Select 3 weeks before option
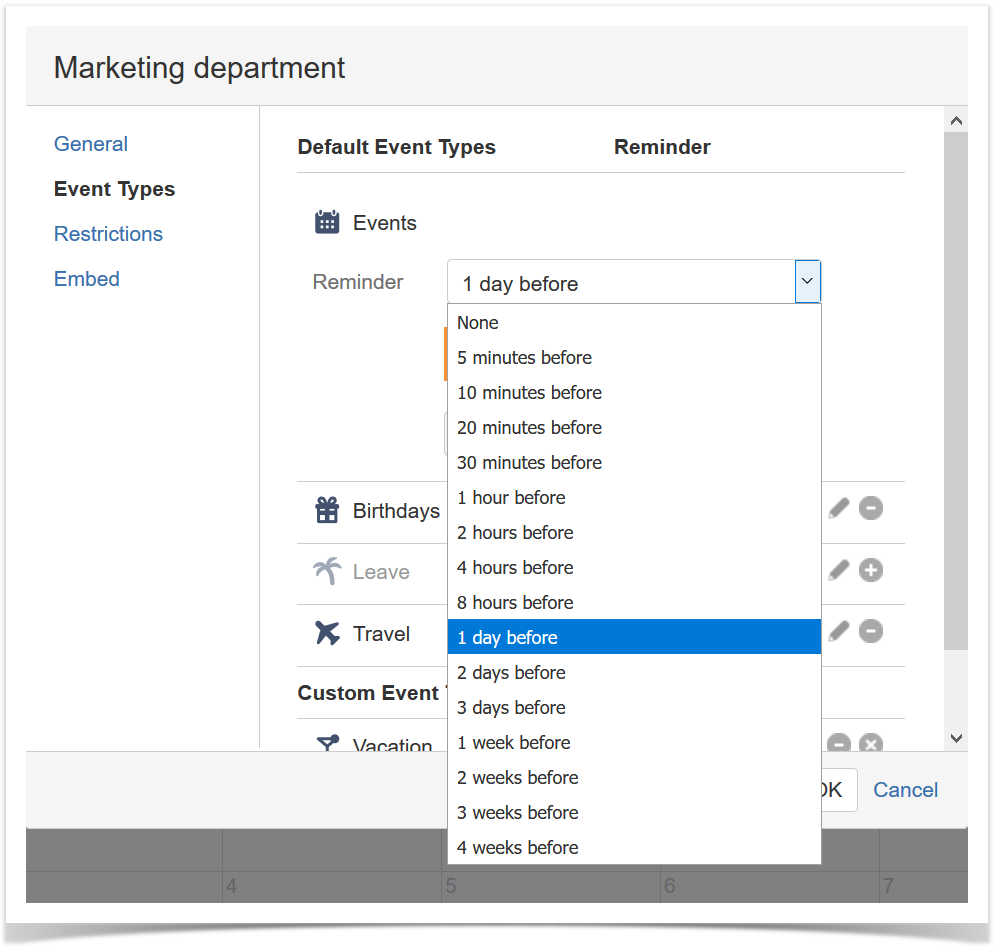1002x952 pixels. (x=634, y=813)
